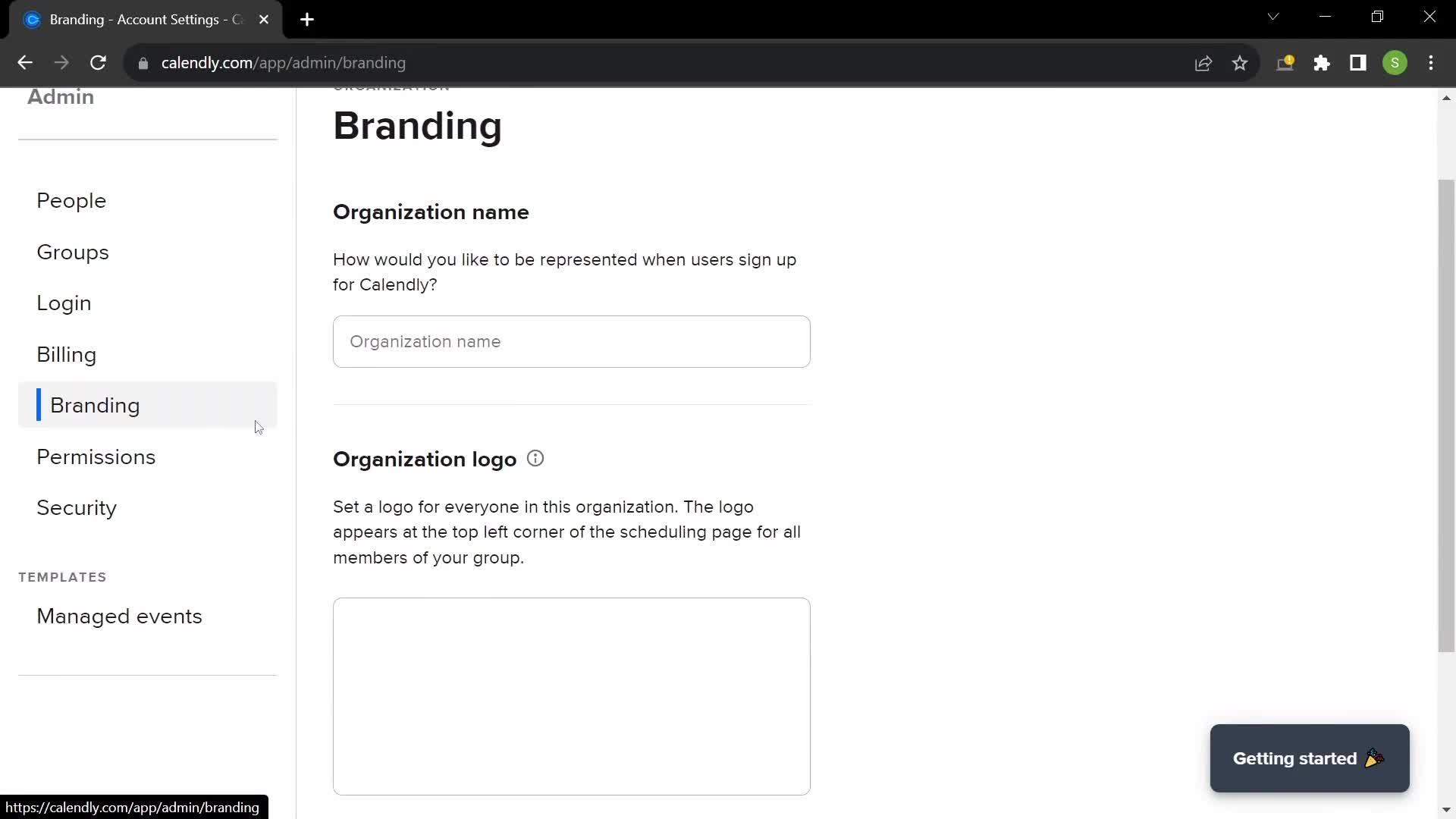Select the new tab plus button
1456x819 pixels.
309,20
